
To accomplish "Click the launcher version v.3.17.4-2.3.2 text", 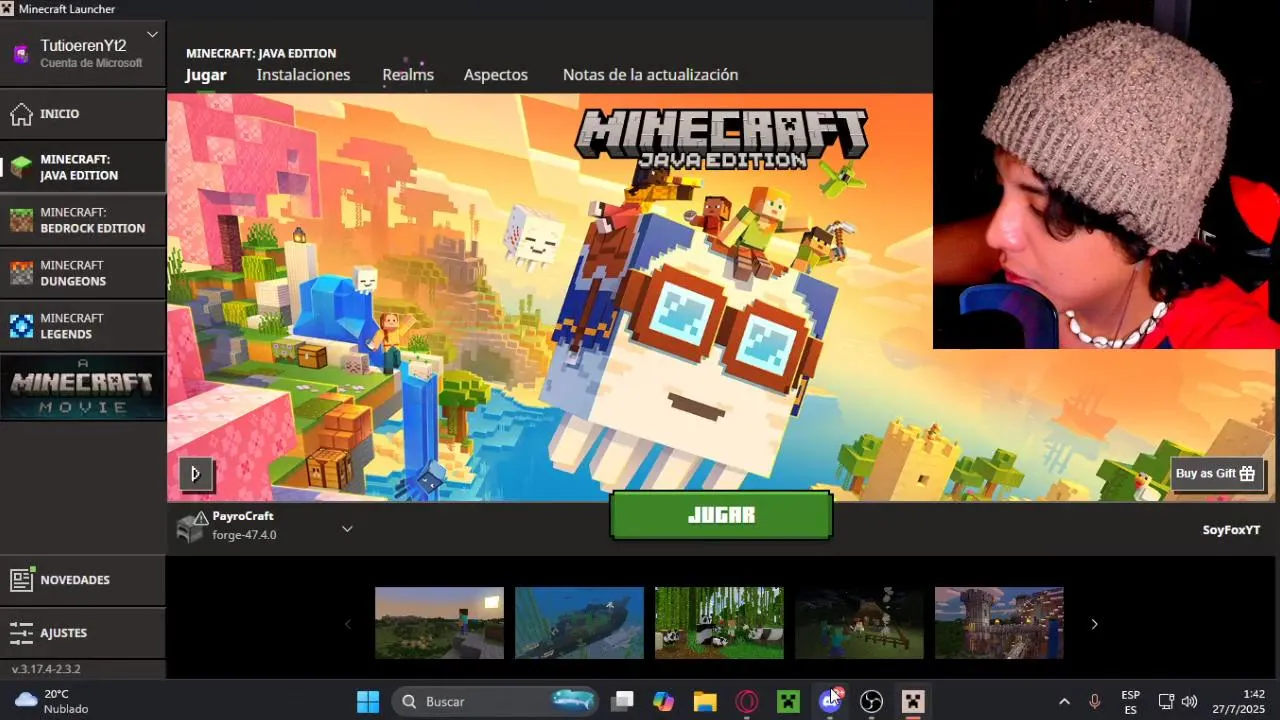I will [46, 669].
